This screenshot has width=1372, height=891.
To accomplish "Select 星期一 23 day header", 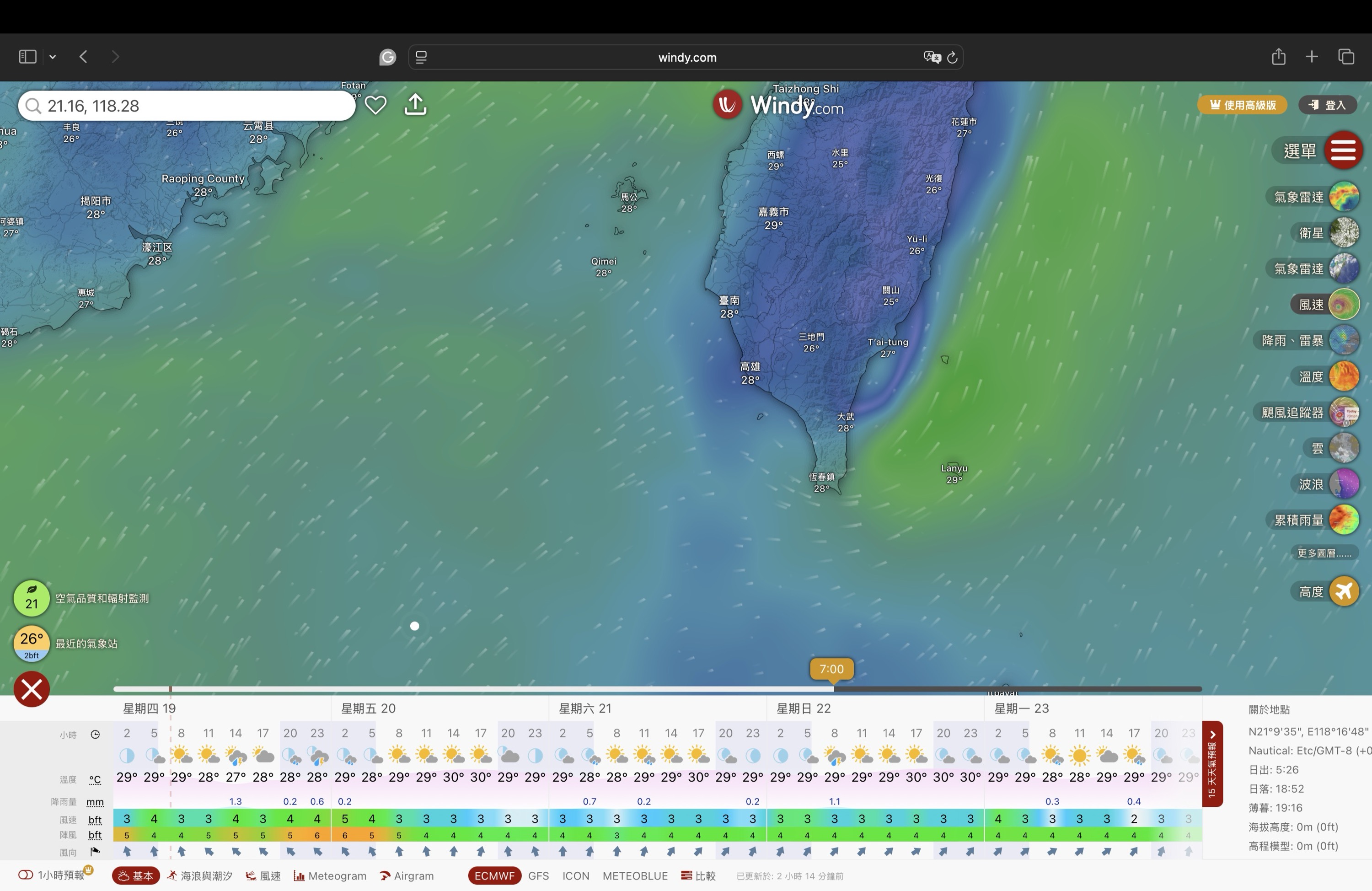I will coord(1022,708).
